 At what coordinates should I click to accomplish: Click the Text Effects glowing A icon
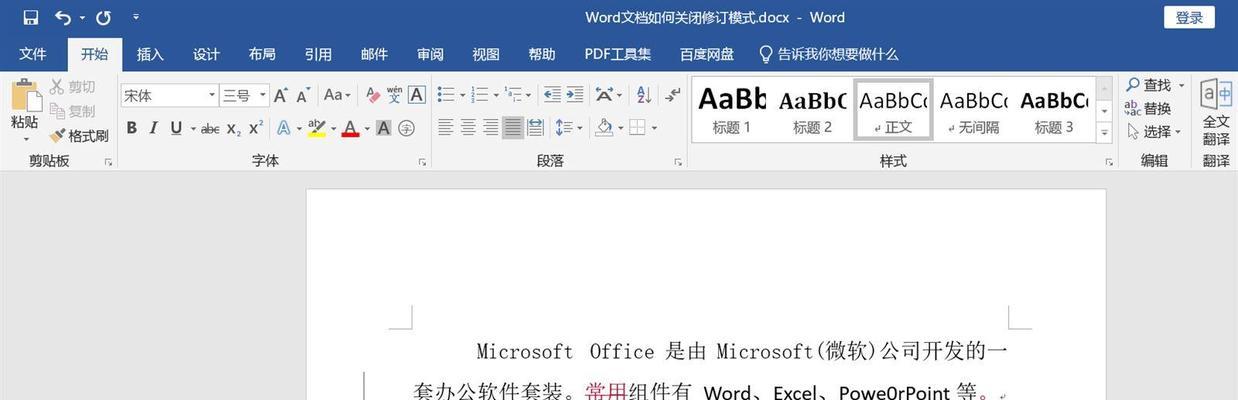[x=283, y=128]
